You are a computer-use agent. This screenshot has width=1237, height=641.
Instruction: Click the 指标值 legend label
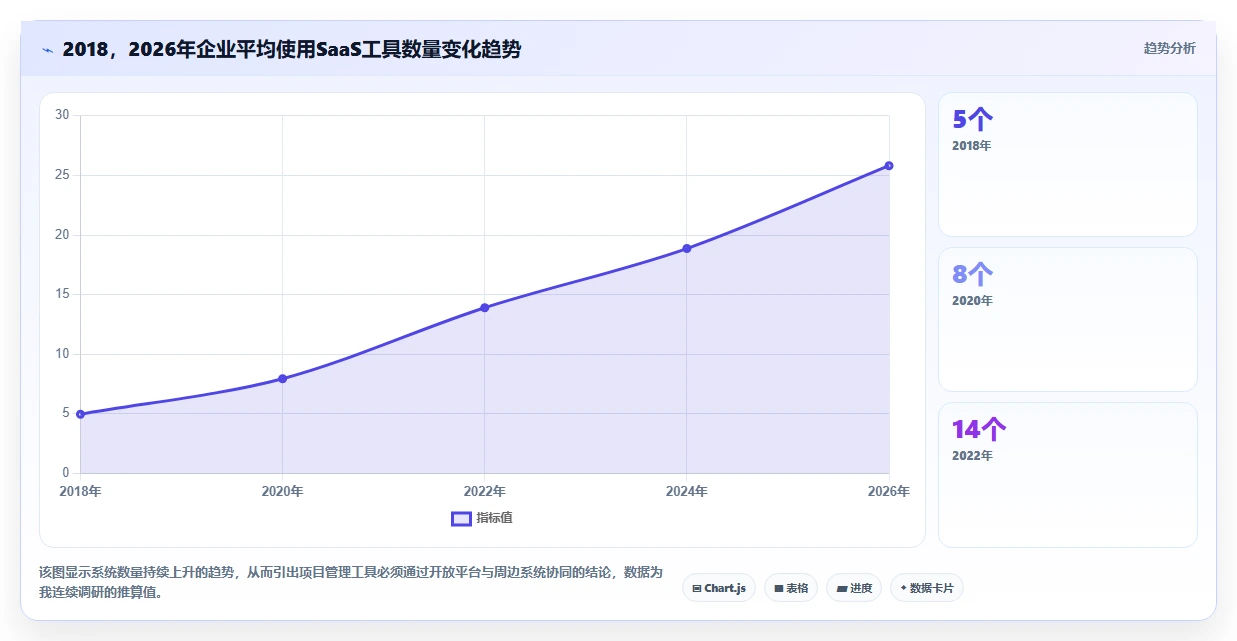(494, 518)
